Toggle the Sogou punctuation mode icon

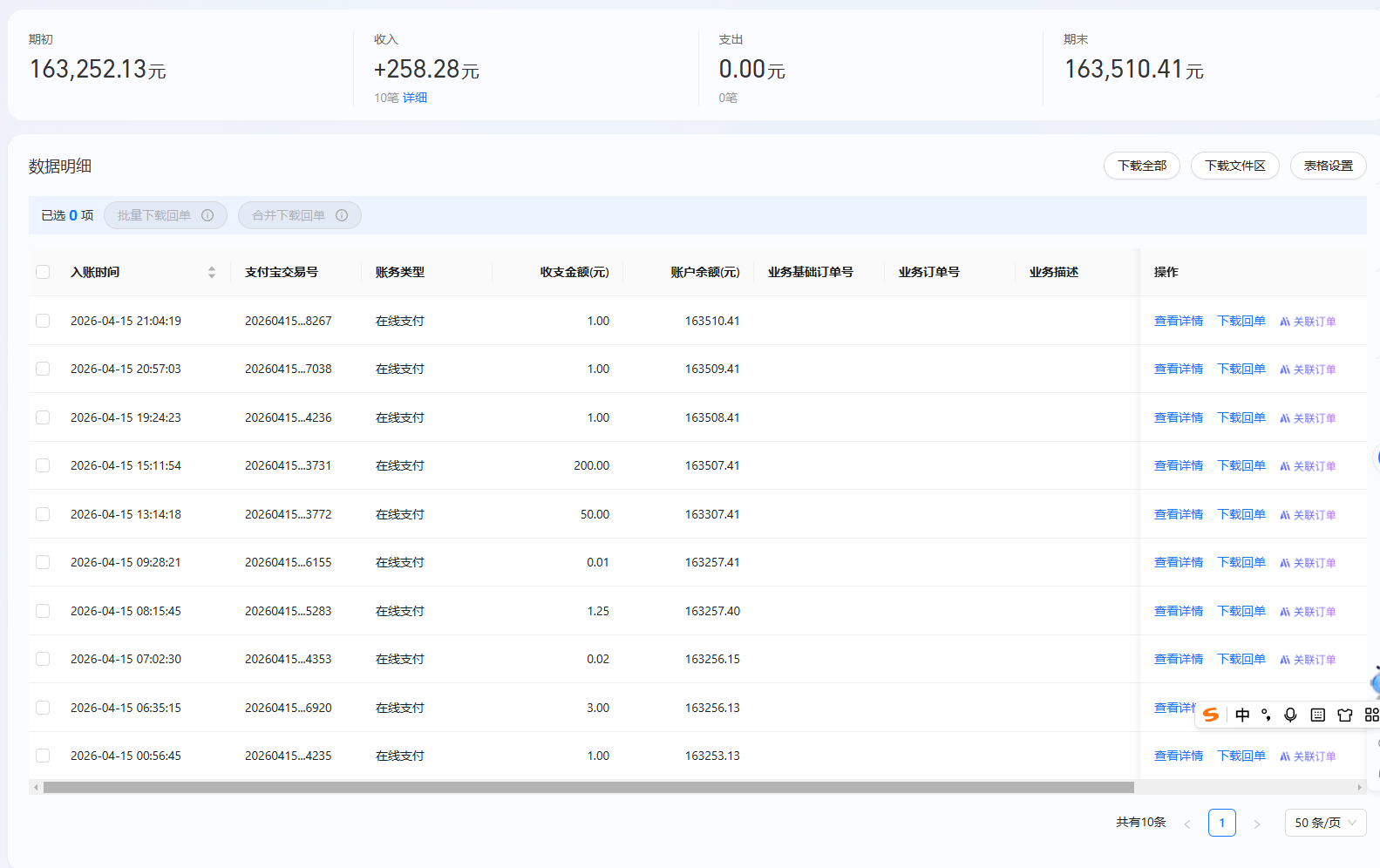click(1266, 715)
